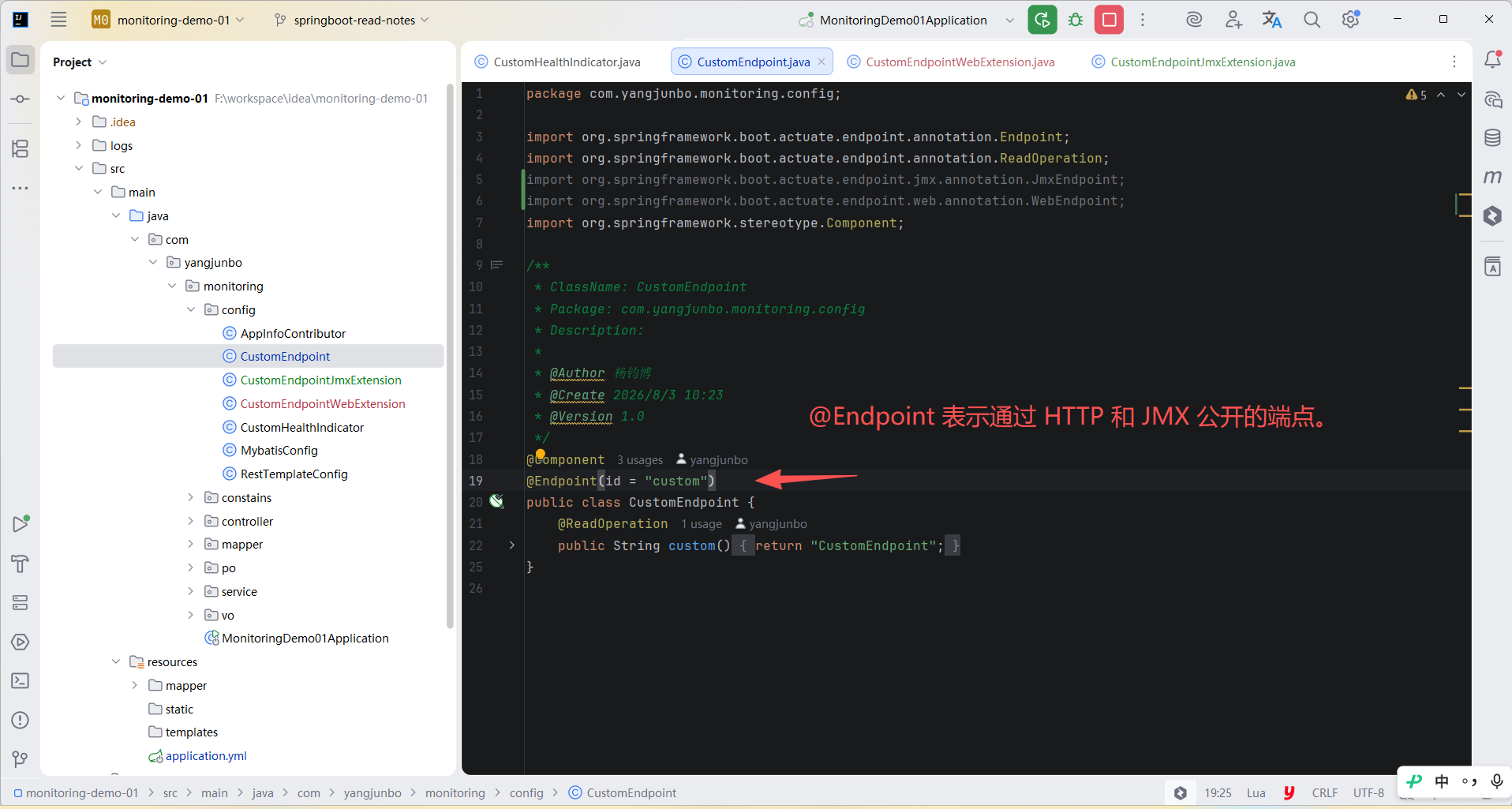Viewport: 1512px width, 809px height.
Task: Show more tool windows ellipsis
Action: [x=21, y=188]
